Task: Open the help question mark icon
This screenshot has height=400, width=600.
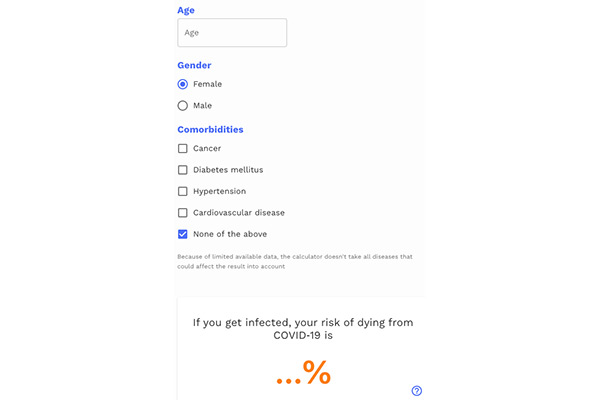Action: [x=416, y=391]
